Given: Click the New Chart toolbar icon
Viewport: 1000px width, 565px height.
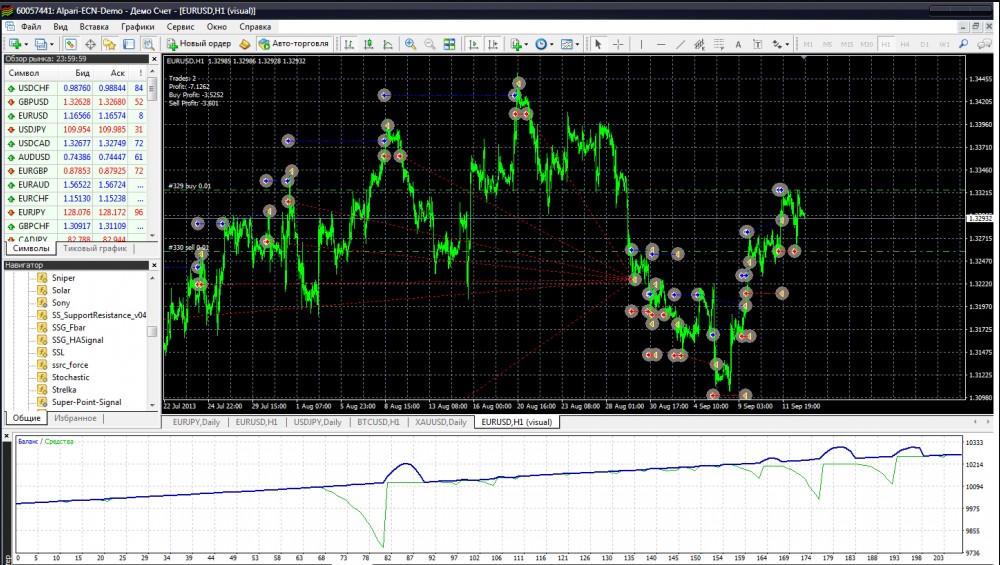Looking at the screenshot, I should [15, 44].
